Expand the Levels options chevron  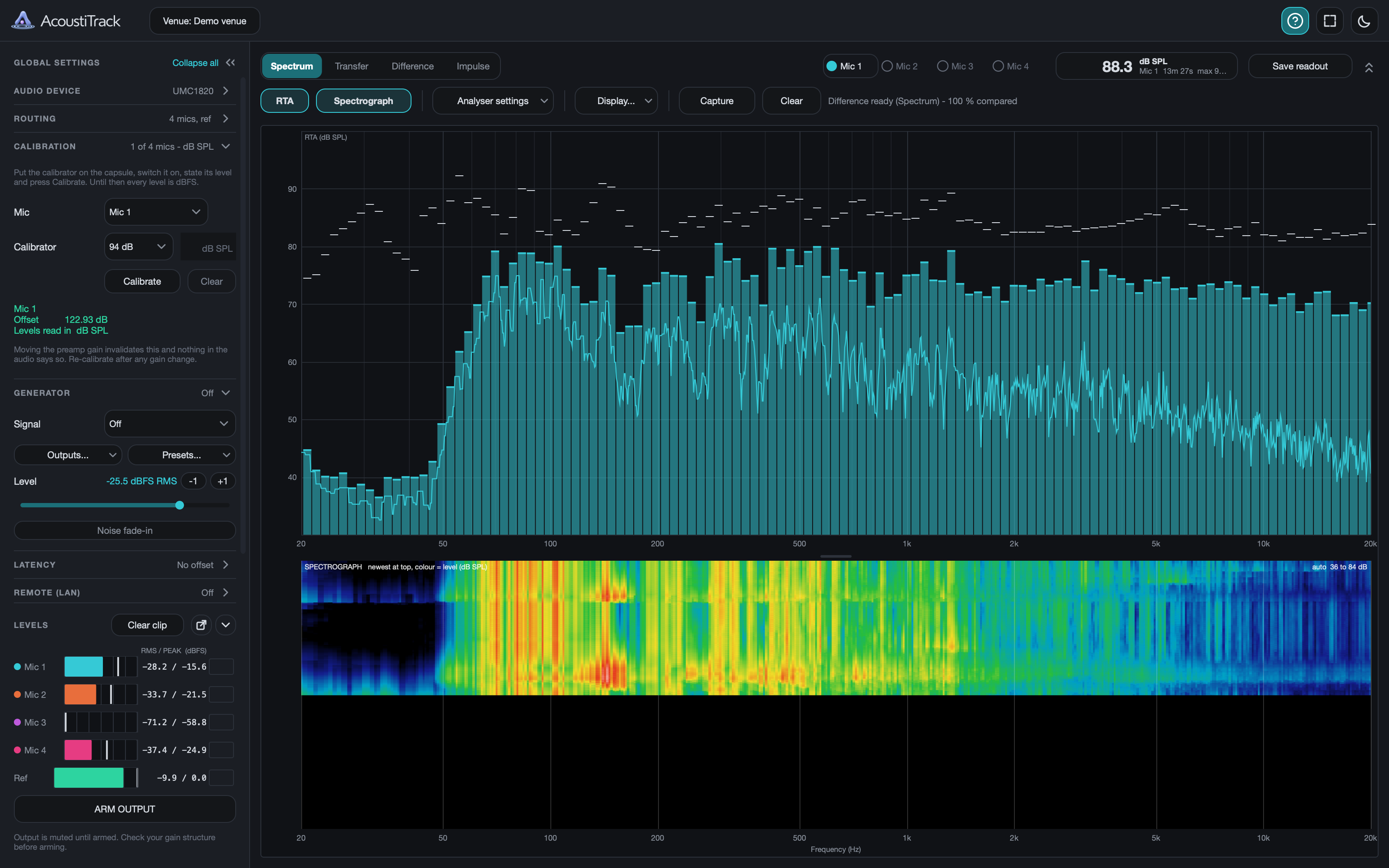[226, 625]
